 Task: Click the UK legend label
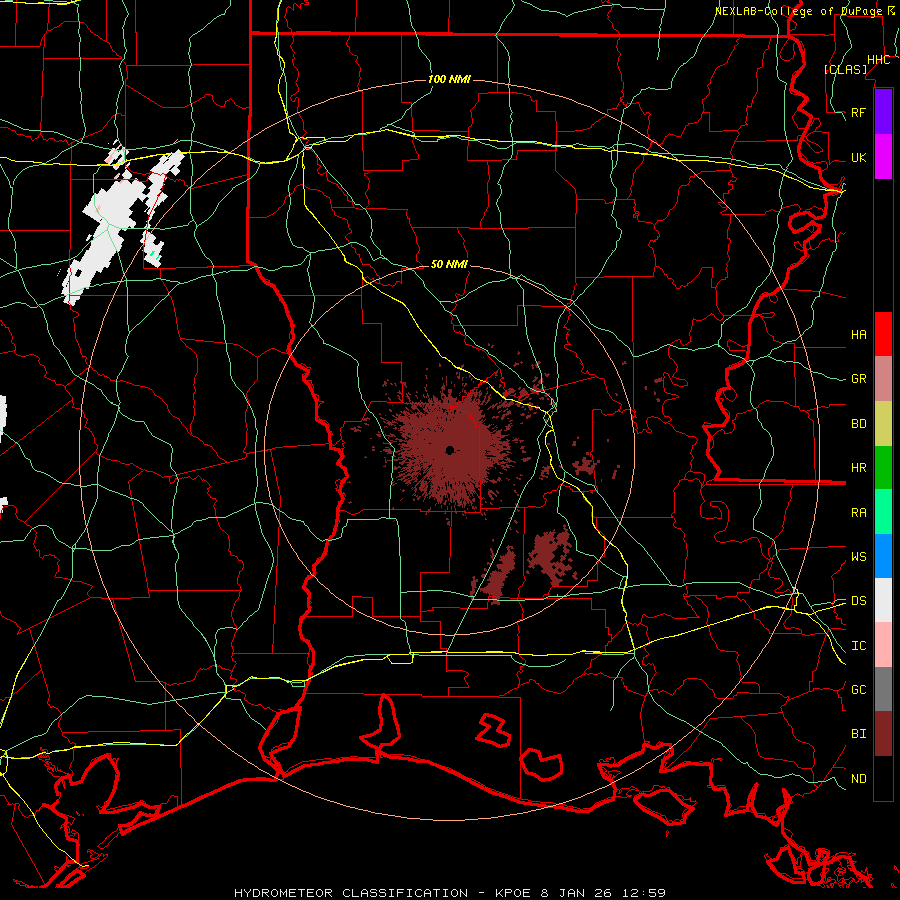pyautogui.click(x=858, y=157)
